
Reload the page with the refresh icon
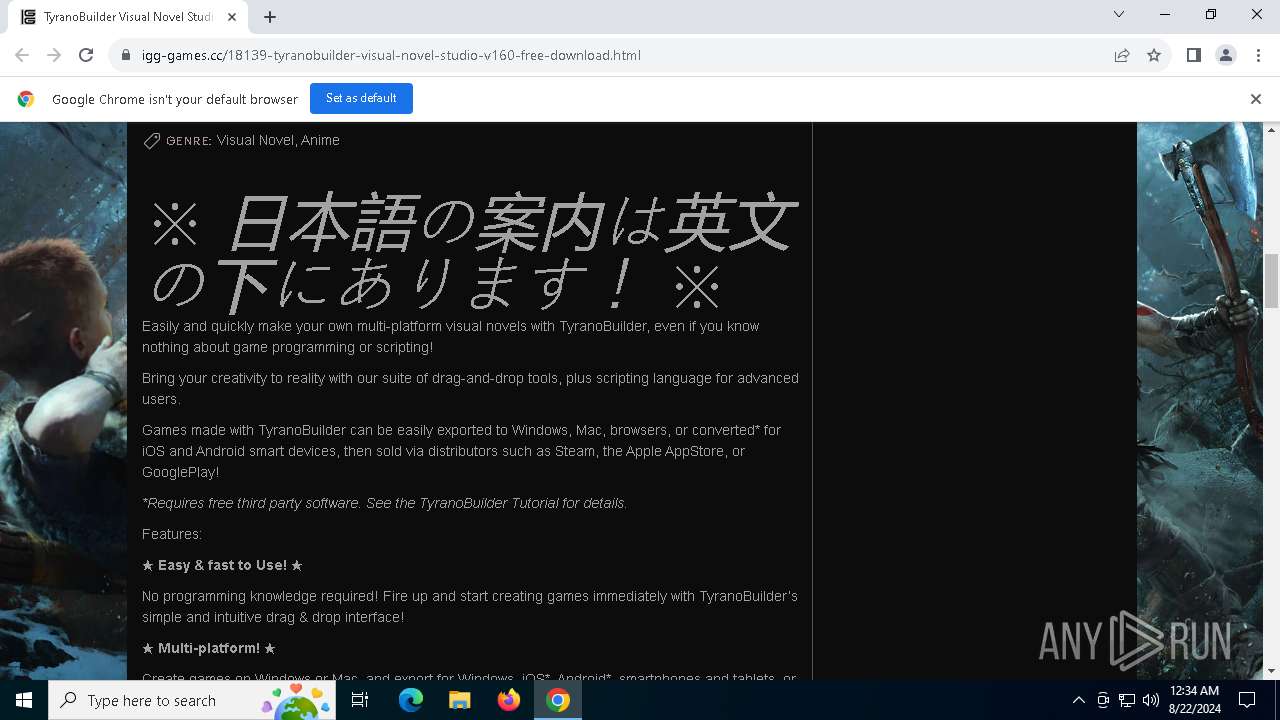86,55
